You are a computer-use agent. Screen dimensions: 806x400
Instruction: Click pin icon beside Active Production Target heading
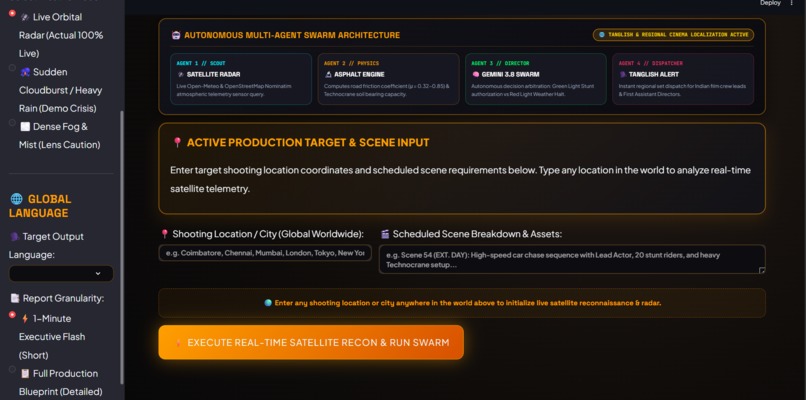pyautogui.click(x=177, y=142)
